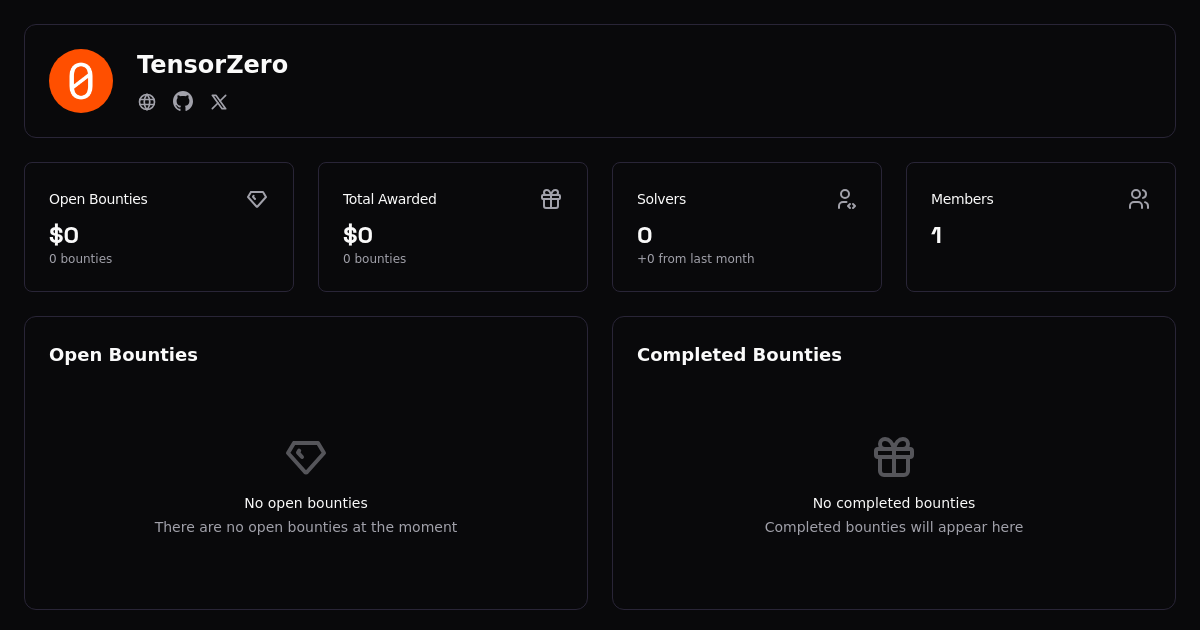1200x630 pixels.
Task: Click 'Completed bounties will appear here' text
Action: [894, 527]
